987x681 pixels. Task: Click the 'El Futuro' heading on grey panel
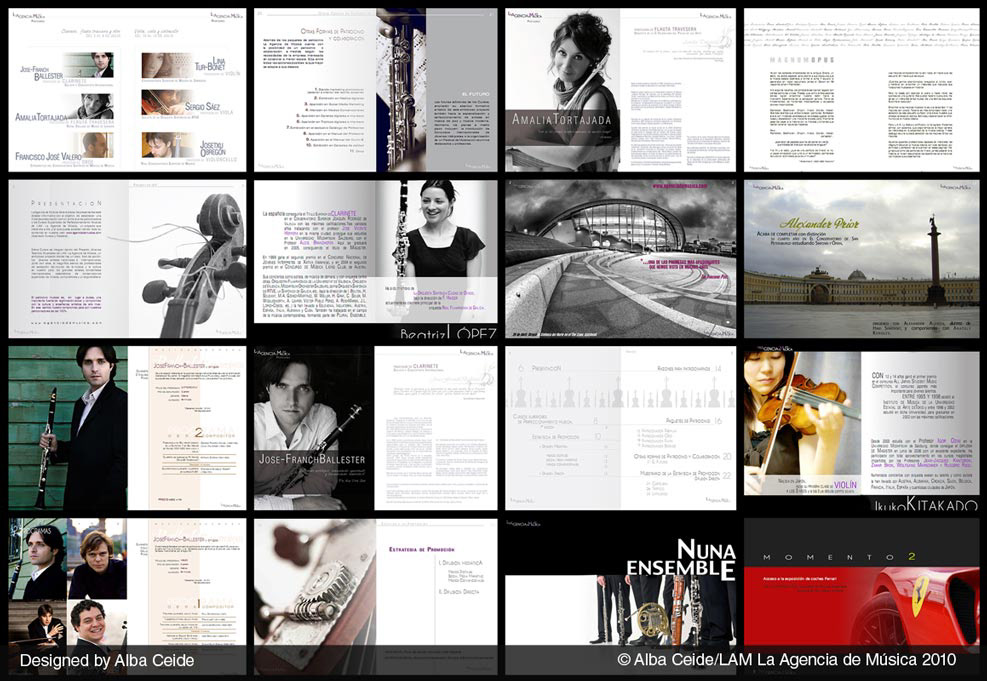pyautogui.click(x=475, y=94)
